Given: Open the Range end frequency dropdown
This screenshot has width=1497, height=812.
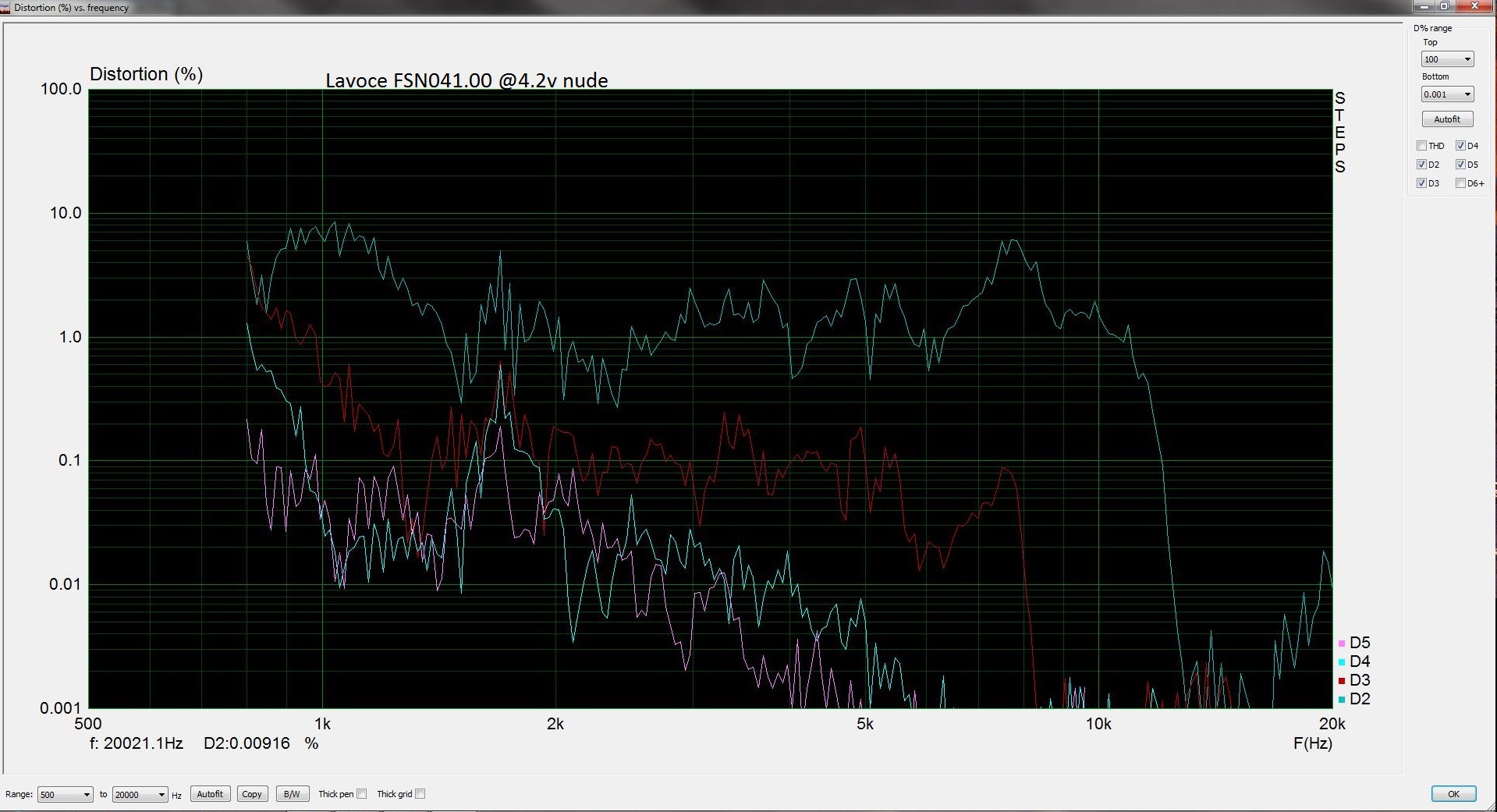Looking at the screenshot, I should [140, 795].
